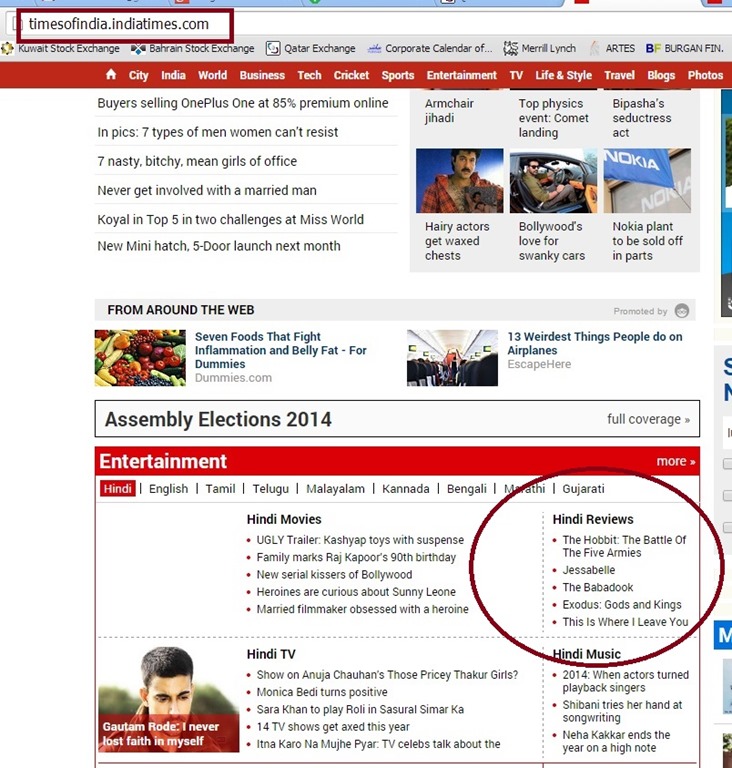
Task: Select the Hindi language tab
Action: (x=118, y=488)
